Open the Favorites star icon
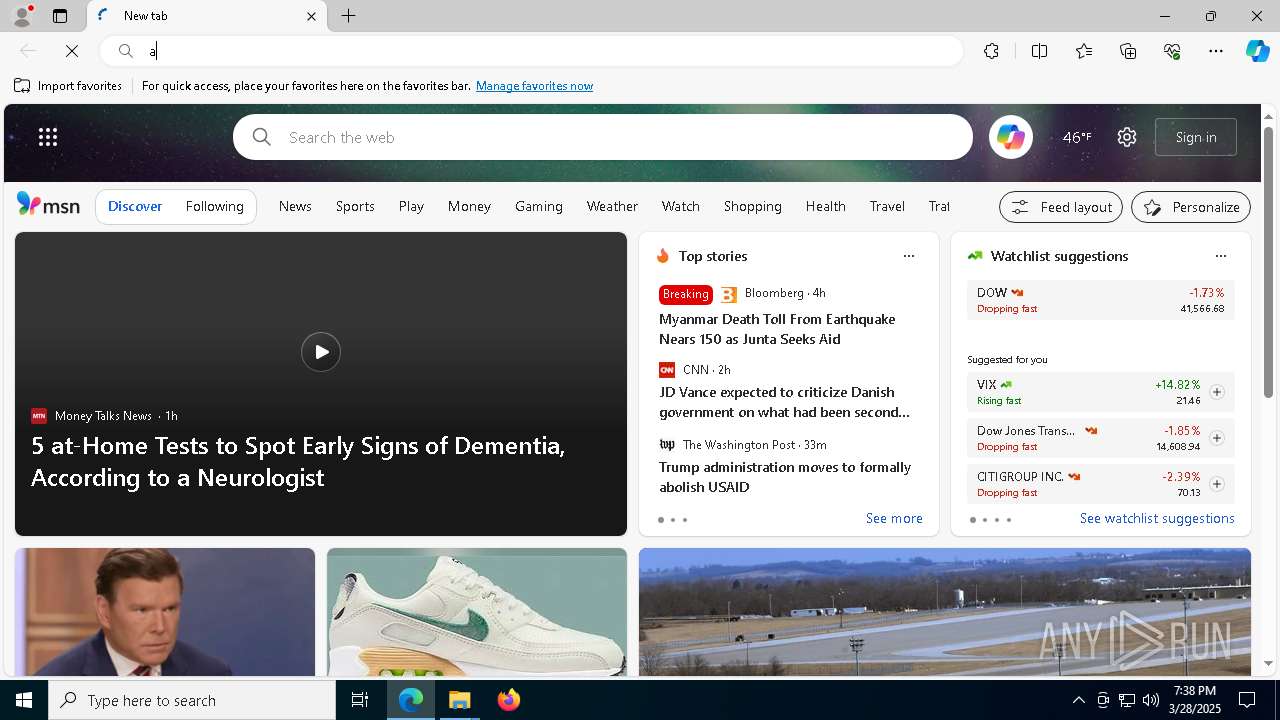The width and height of the screenshot is (1280, 720). pos(1084,51)
